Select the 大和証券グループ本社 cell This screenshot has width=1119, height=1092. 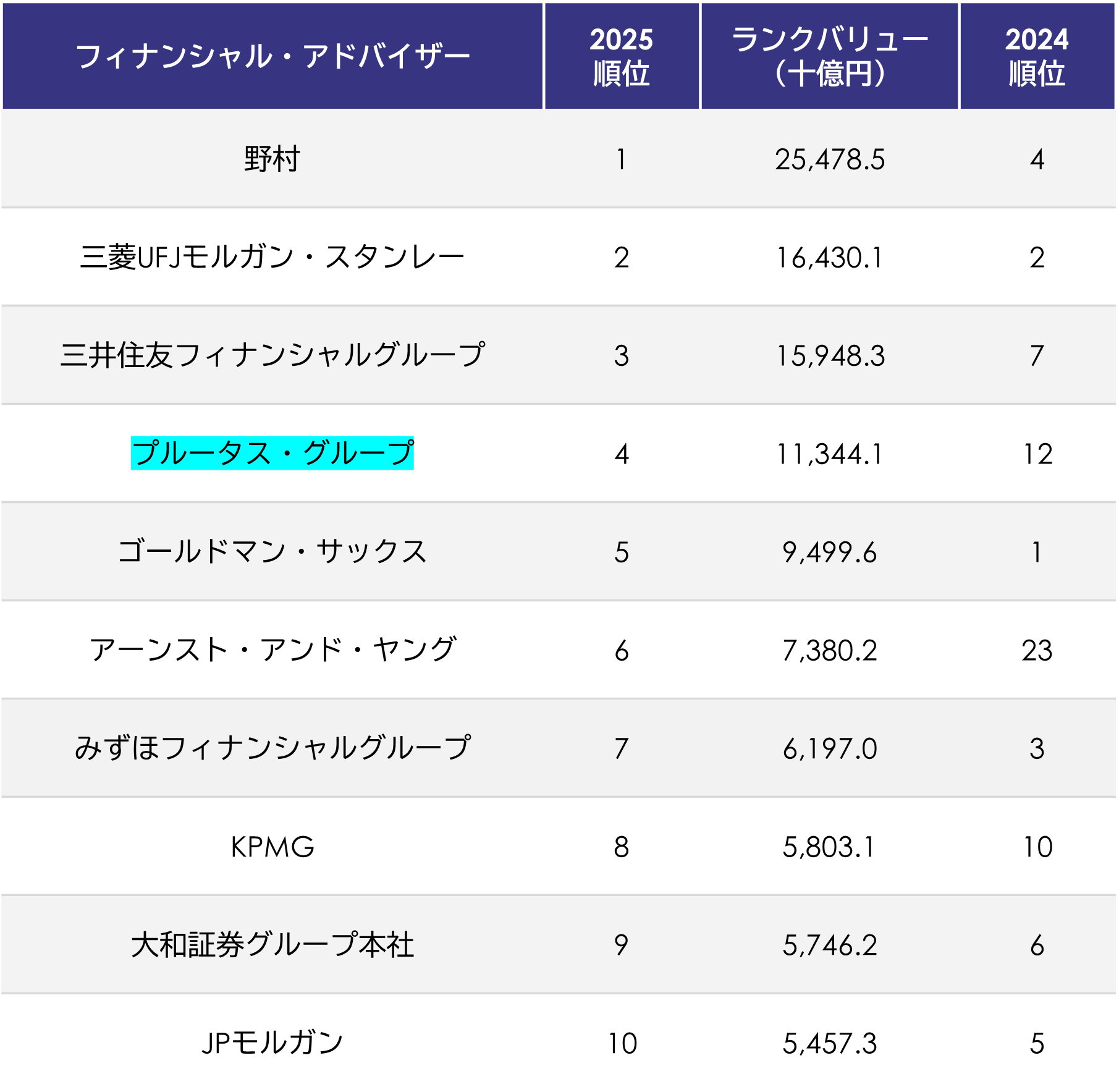coord(272,945)
